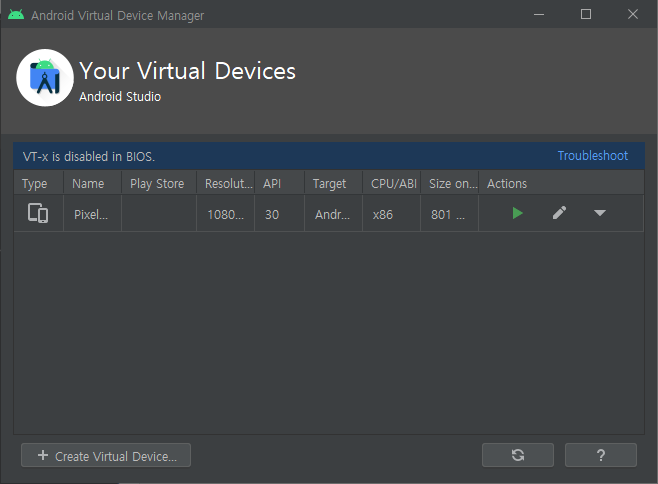Sort by the Size on Disk column header
Viewport: 658px width, 484px height.
pos(449,183)
